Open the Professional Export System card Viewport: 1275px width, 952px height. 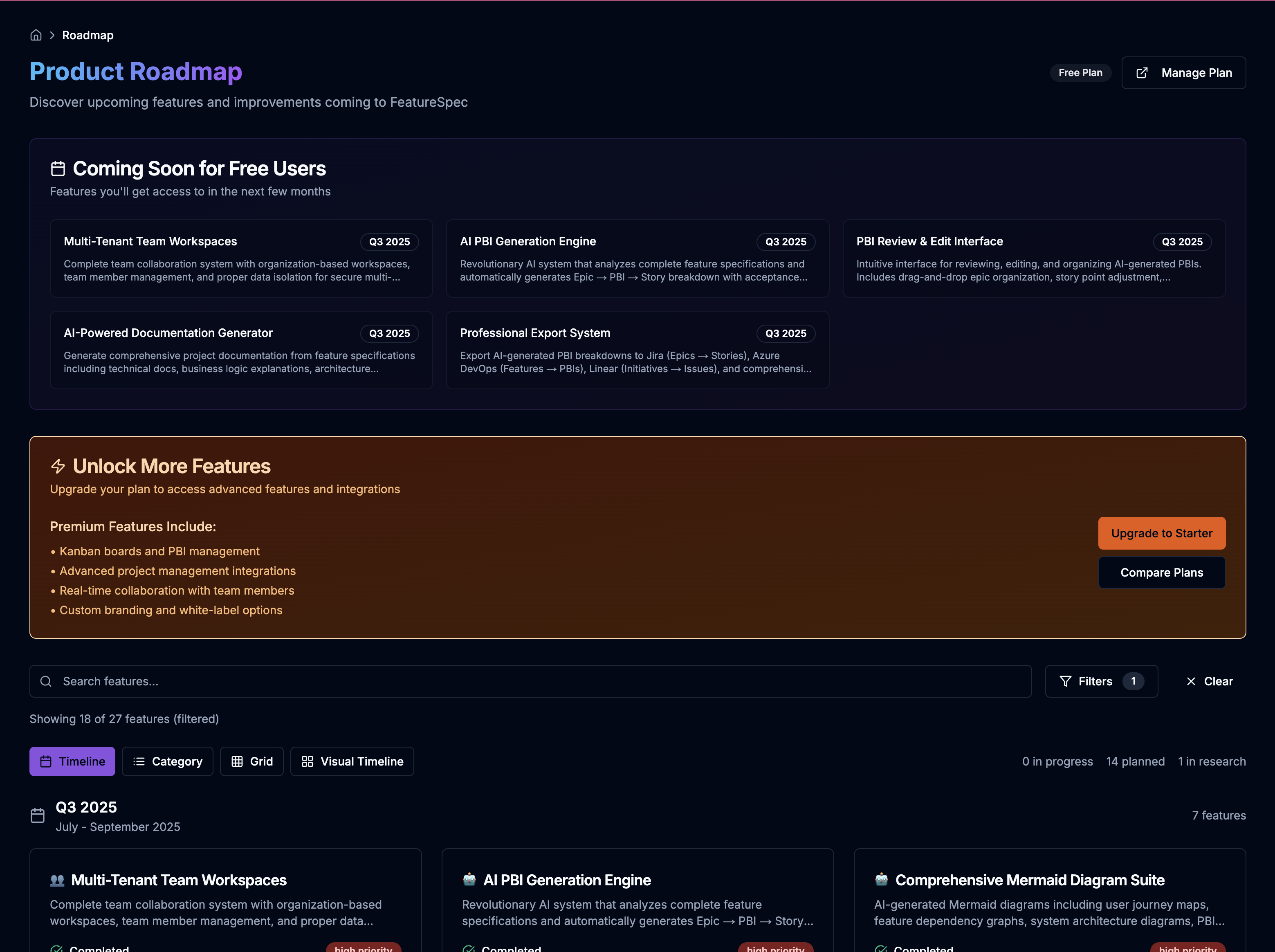coord(637,350)
